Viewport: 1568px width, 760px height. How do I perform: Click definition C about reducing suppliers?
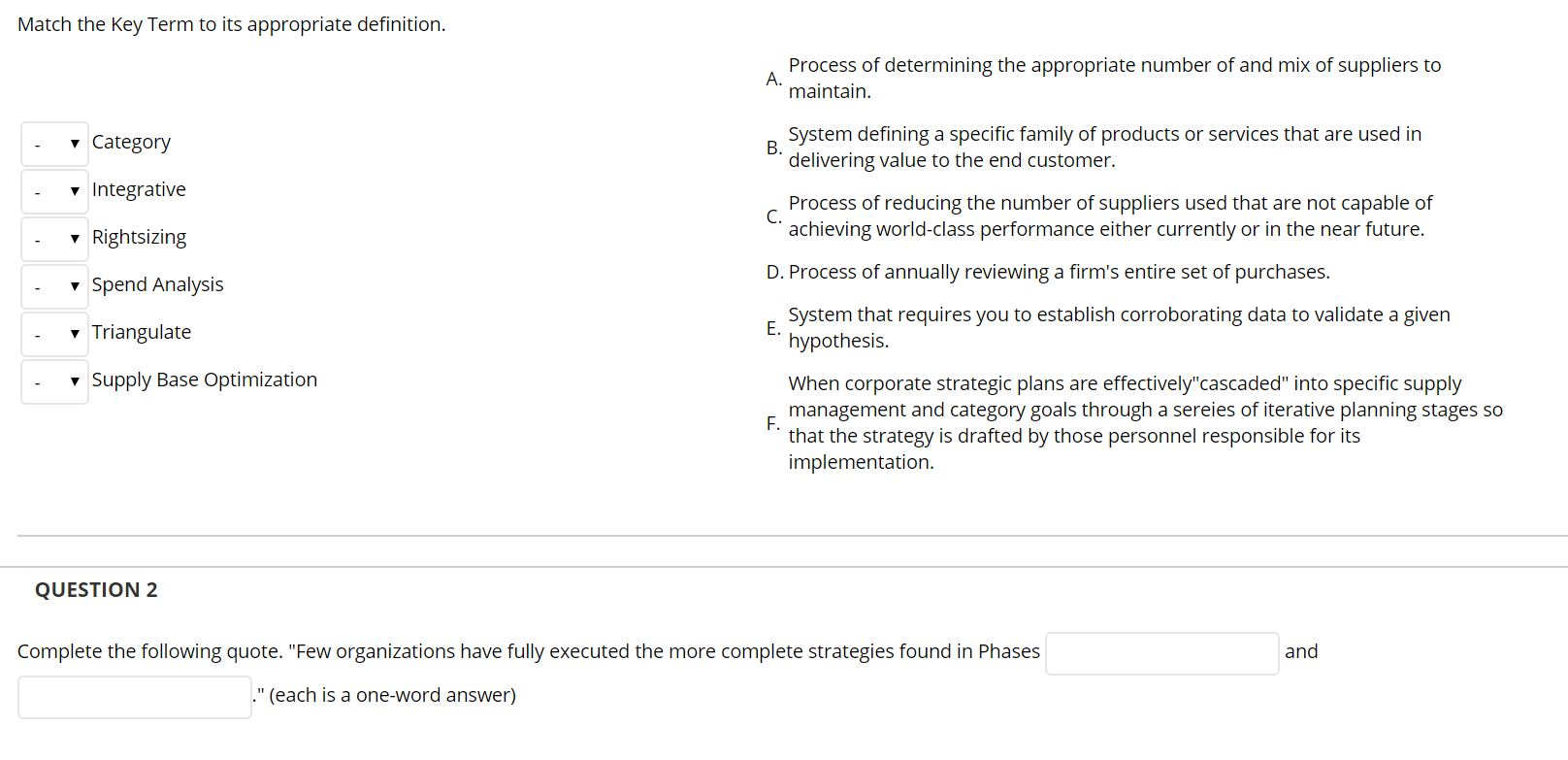[x=1111, y=215]
